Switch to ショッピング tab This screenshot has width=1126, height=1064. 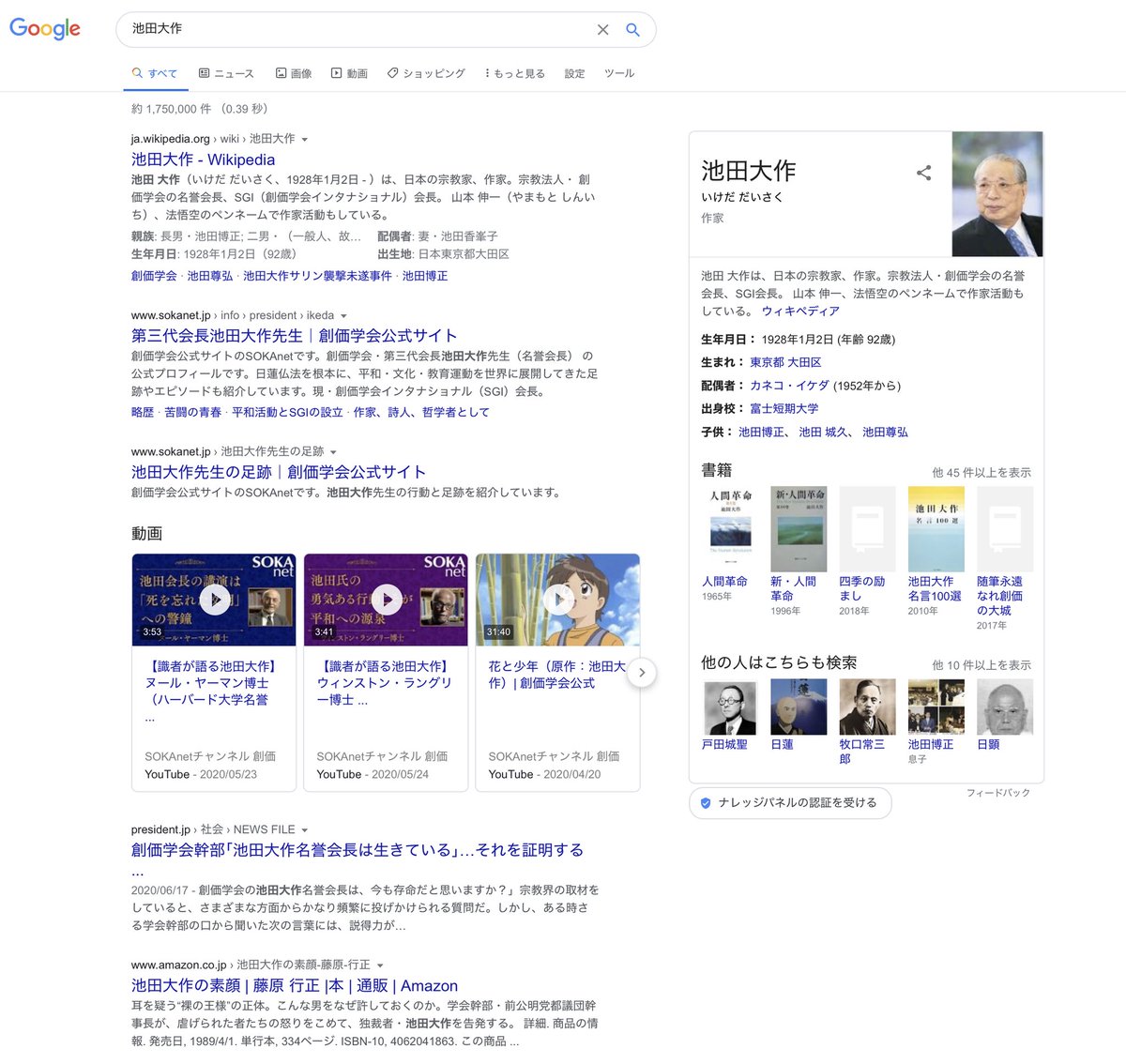tap(426, 73)
